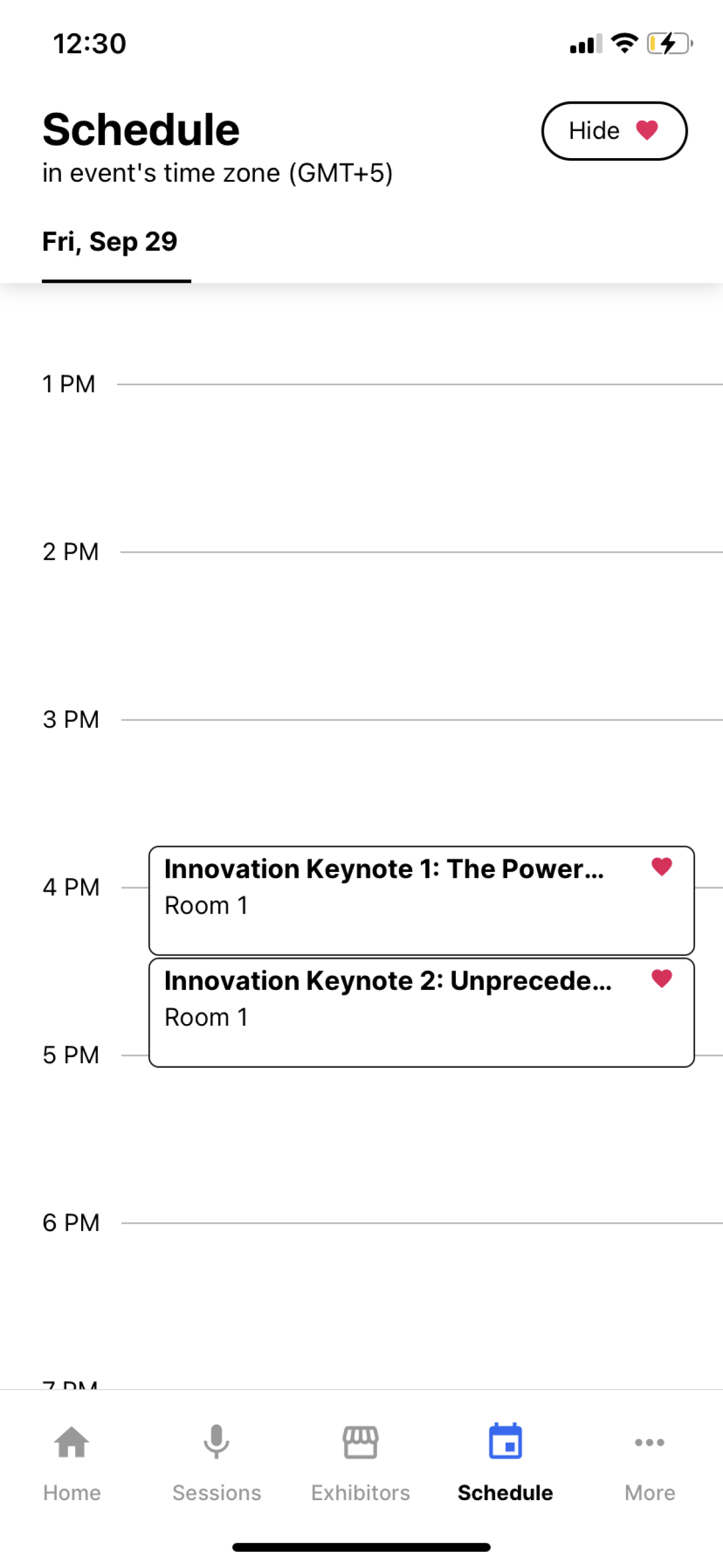The image size is (723, 1568).
Task: Tap the cellular signal bars icon
Action: [x=586, y=44]
